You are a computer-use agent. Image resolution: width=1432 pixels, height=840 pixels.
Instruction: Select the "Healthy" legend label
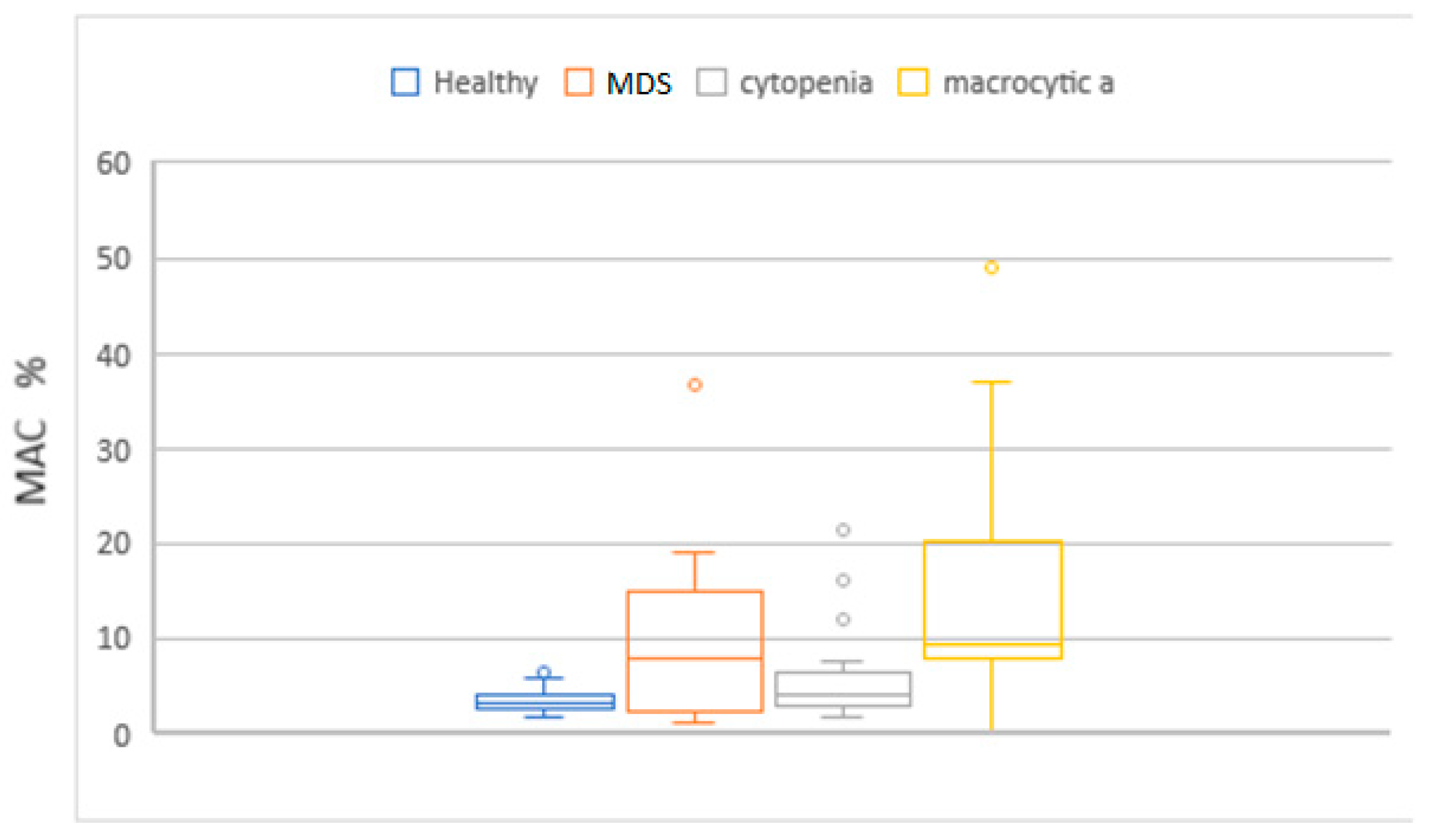[x=485, y=83]
